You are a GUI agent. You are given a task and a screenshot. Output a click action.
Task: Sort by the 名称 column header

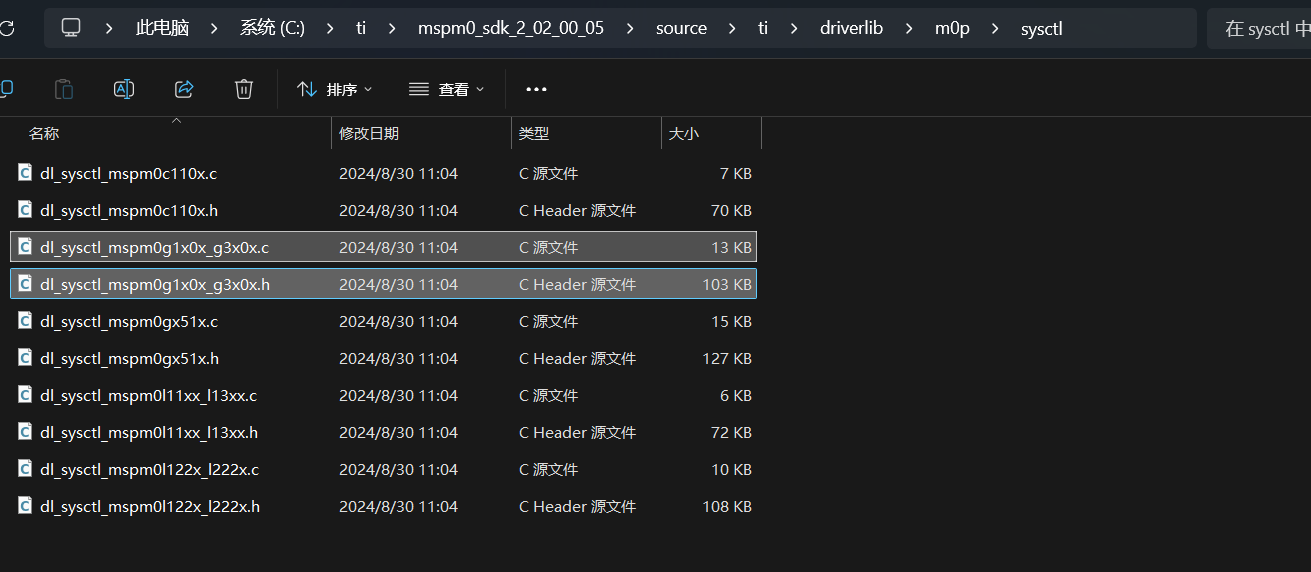coord(44,133)
